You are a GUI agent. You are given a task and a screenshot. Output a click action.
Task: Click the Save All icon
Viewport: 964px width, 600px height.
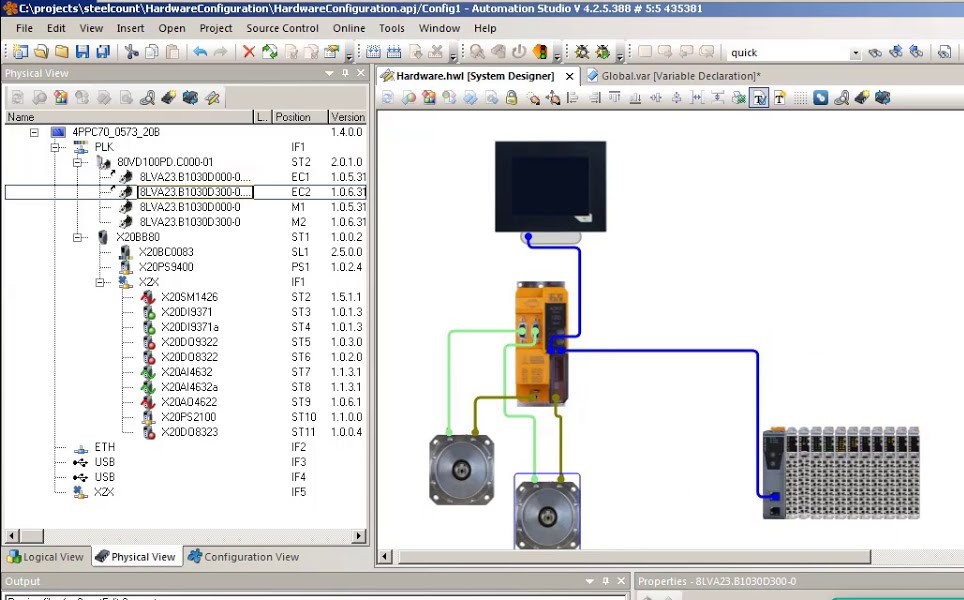coord(103,52)
